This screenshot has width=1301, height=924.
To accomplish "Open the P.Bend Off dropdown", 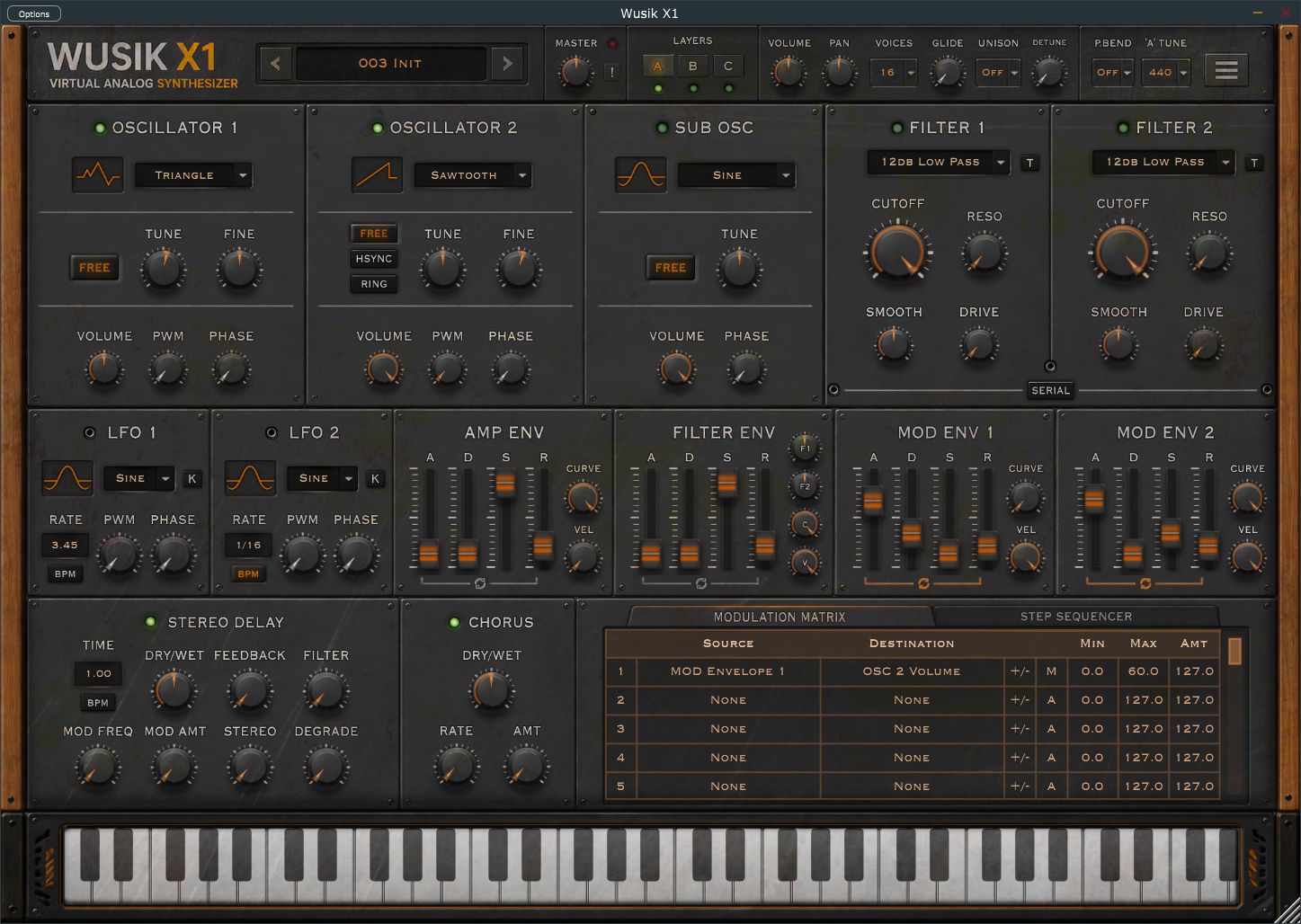I will click(1113, 73).
